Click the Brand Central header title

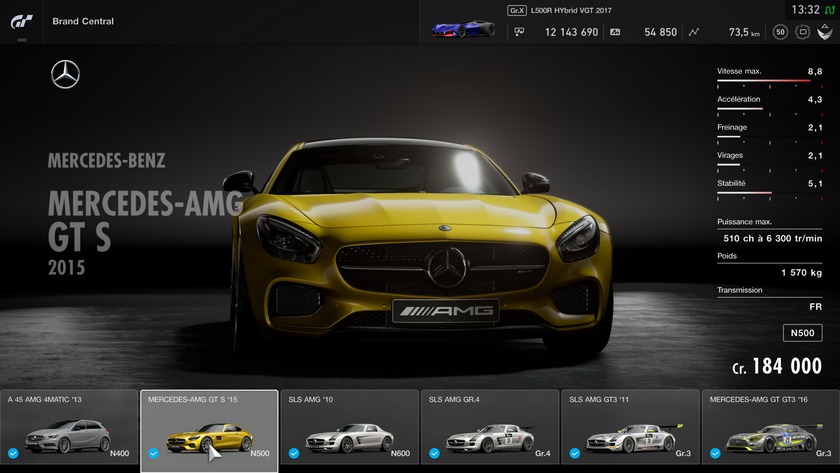coord(83,21)
